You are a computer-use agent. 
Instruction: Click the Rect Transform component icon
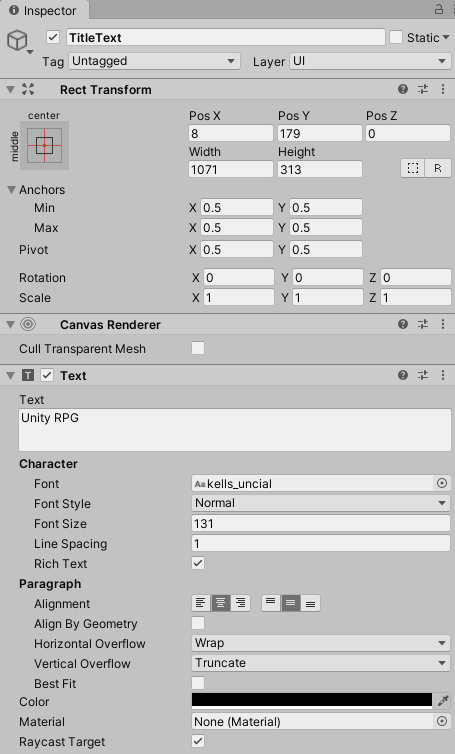click(28, 89)
